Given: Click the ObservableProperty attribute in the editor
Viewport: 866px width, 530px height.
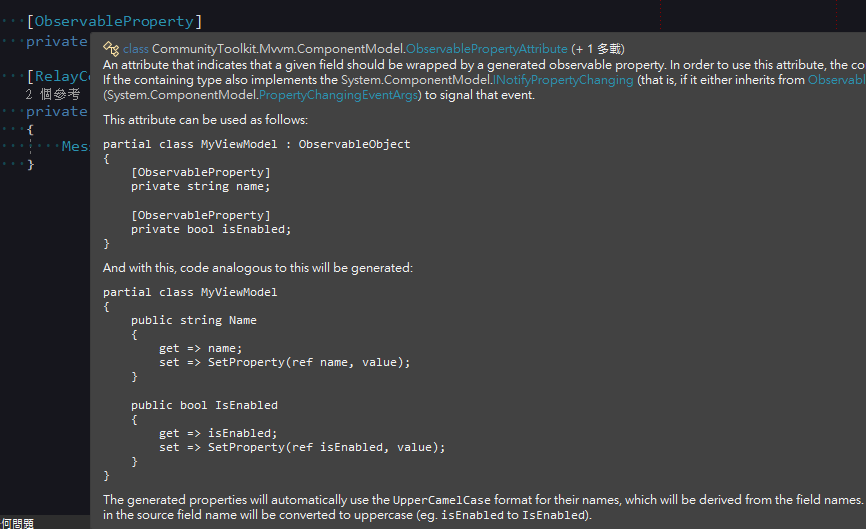Looking at the screenshot, I should tap(114, 22).
